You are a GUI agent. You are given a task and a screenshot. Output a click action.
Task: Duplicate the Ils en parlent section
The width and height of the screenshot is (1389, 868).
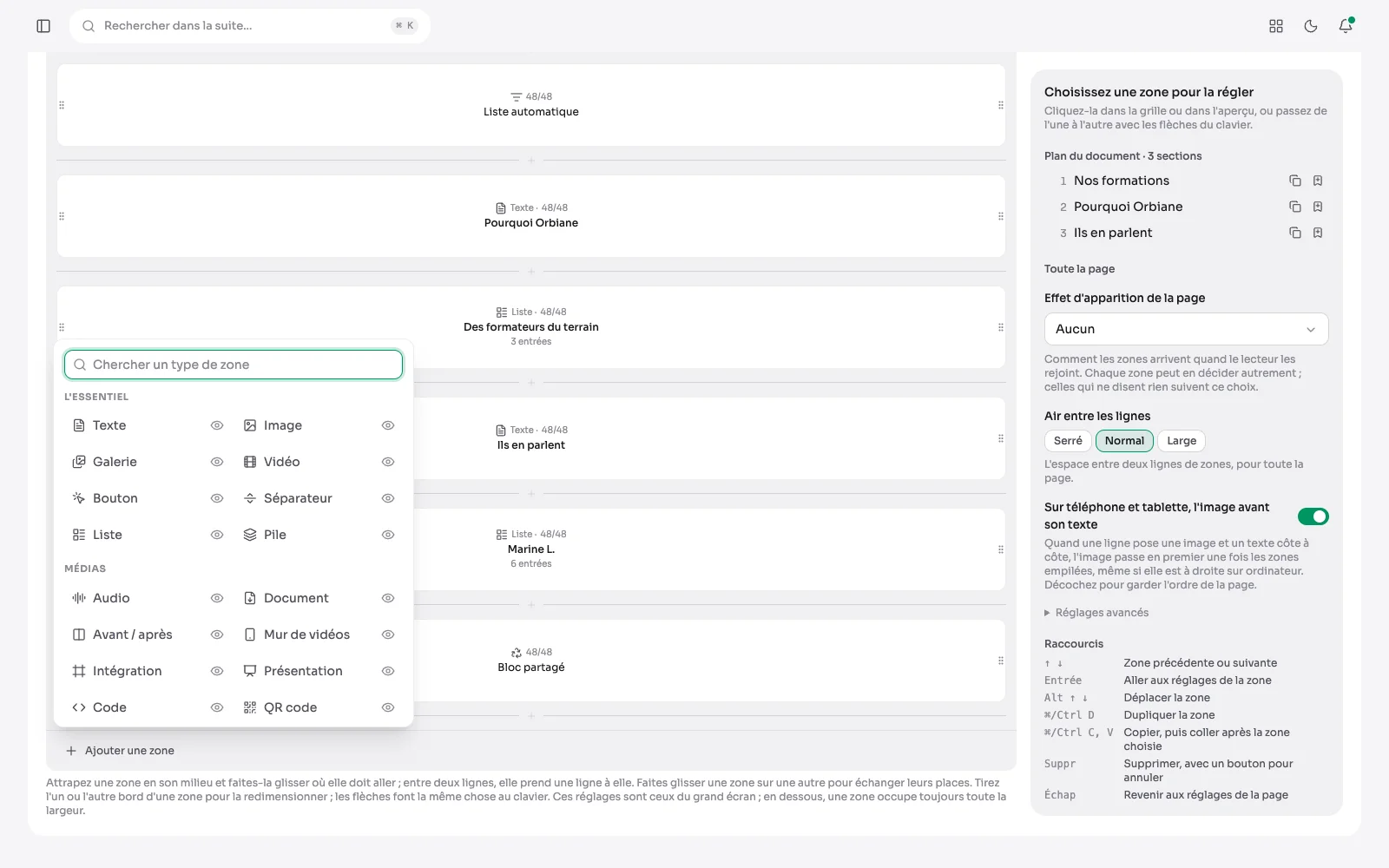click(x=1295, y=233)
